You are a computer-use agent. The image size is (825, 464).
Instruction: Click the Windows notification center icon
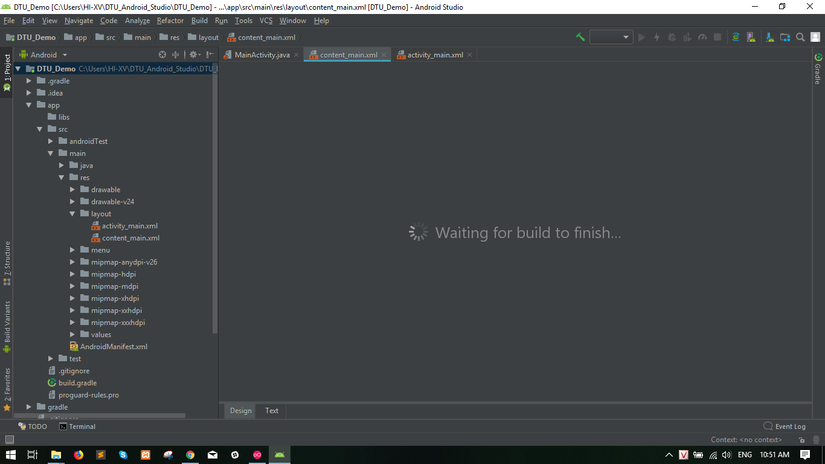click(805, 455)
